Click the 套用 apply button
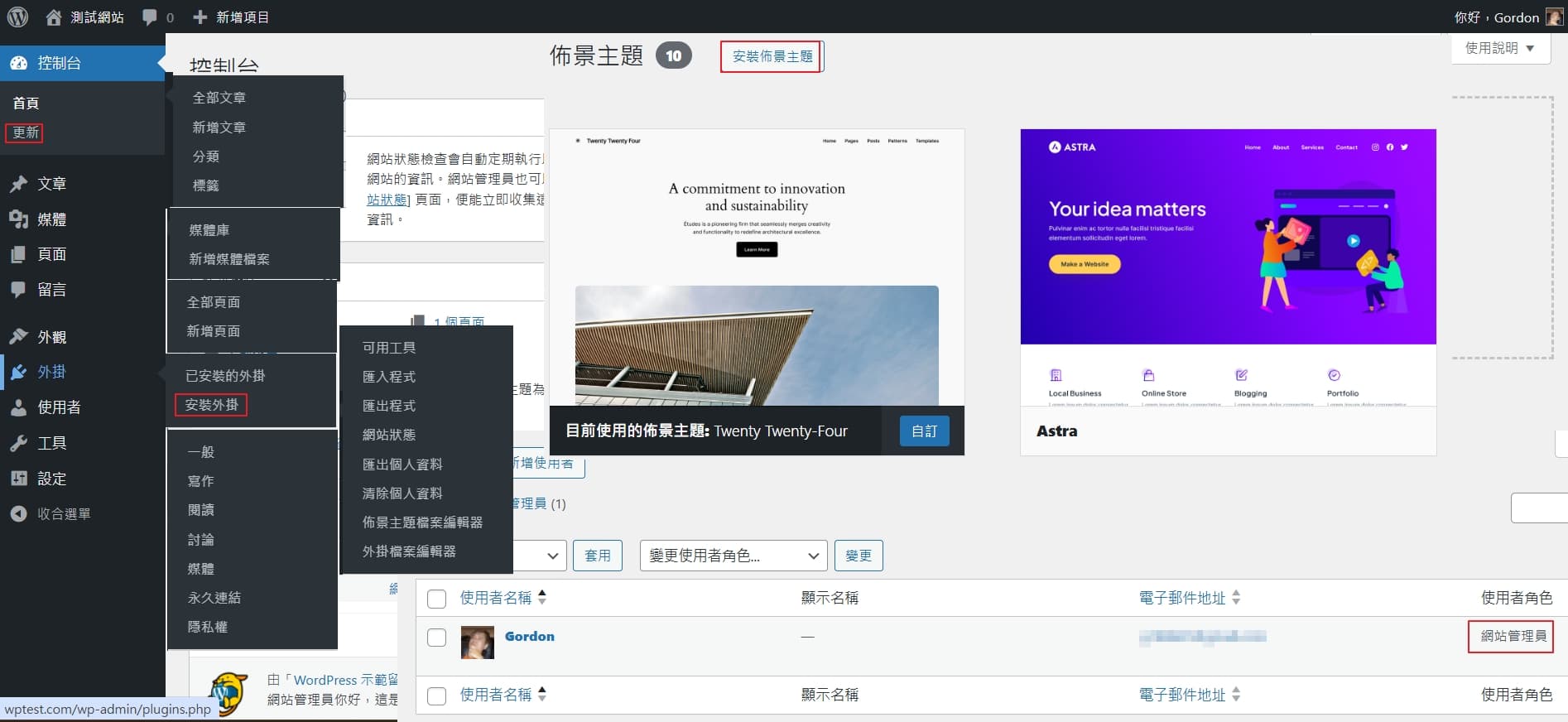Screen dimensions: 1568x722 coord(598,556)
